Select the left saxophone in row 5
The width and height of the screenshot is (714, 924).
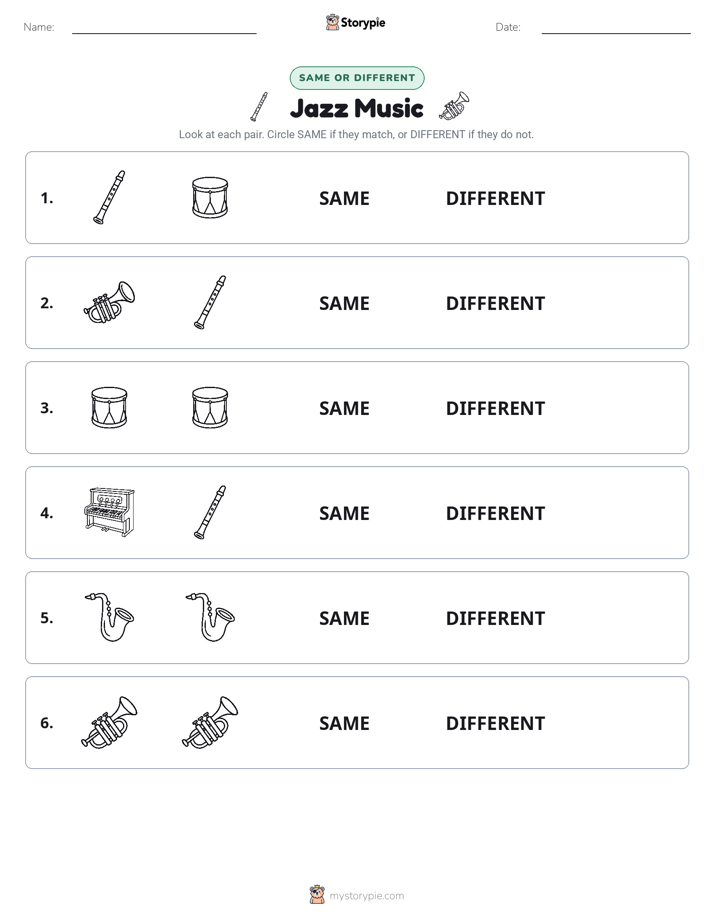click(x=109, y=617)
